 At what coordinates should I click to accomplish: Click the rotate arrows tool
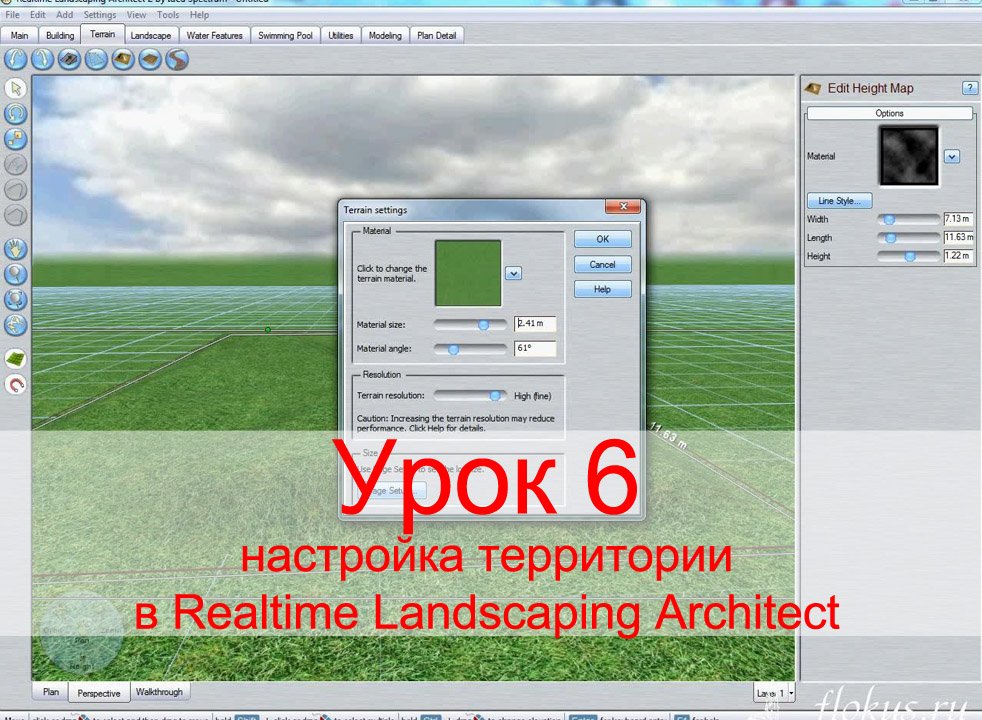point(16,113)
